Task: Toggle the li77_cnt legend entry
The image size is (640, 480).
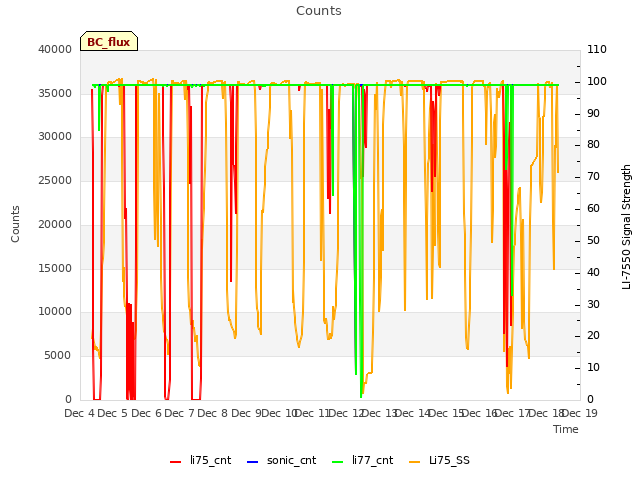Action: coord(362,460)
